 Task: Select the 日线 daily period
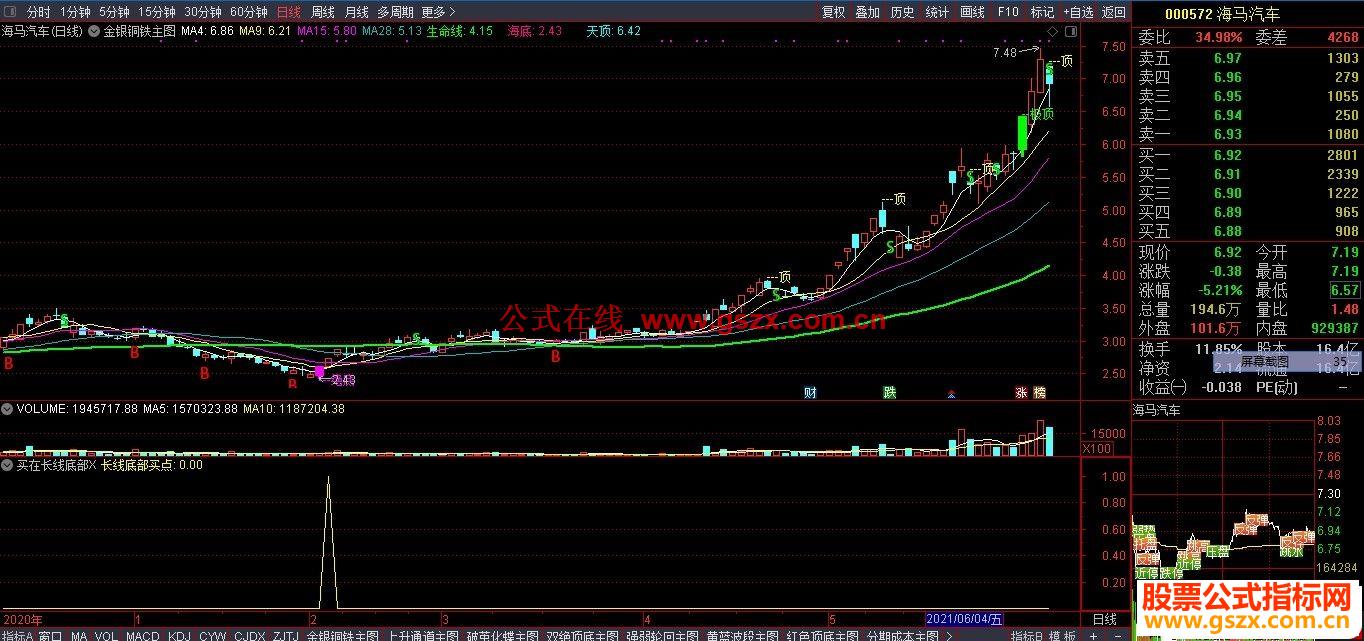coord(288,12)
